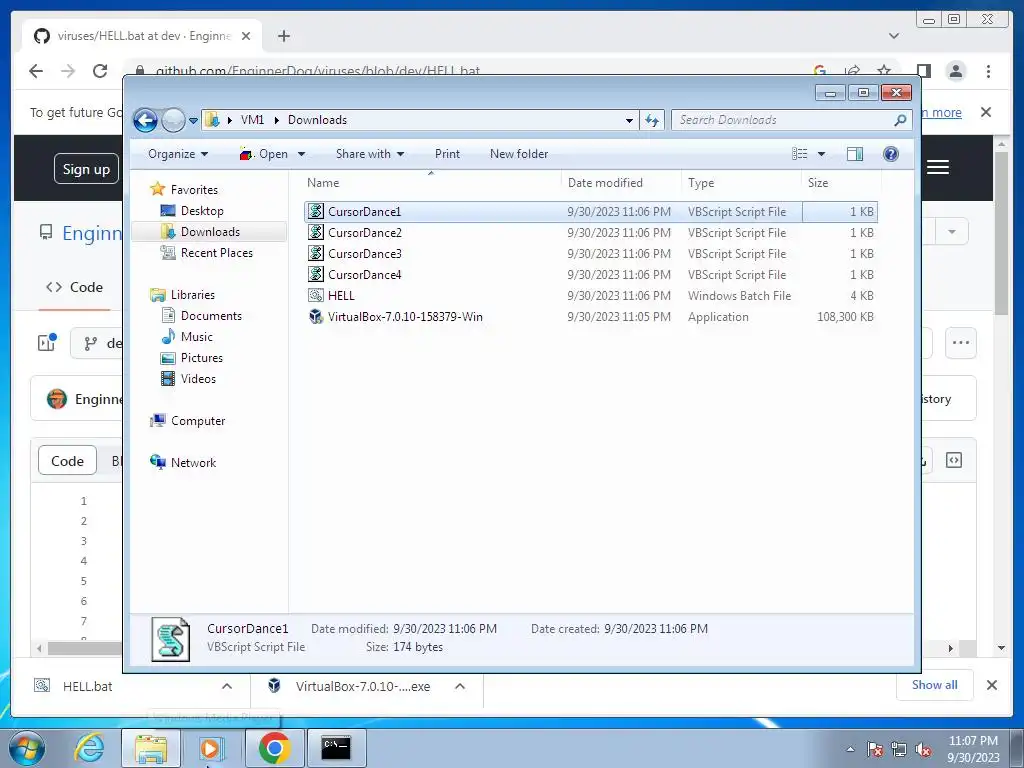Select the CursorDance1 script file icon
Screen dimensions: 1024x768
click(316, 212)
